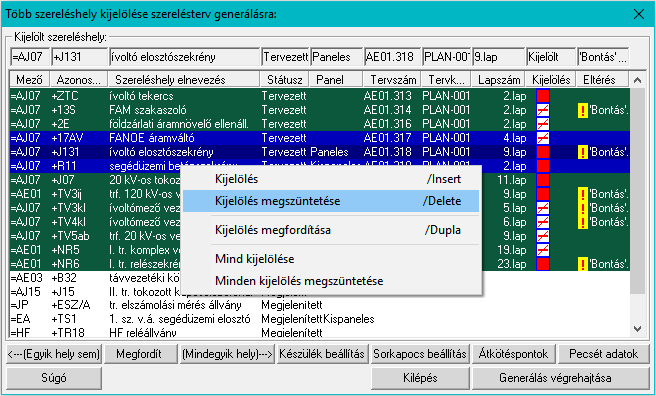Sort by the Kijelölés column header
This screenshot has height=396, width=656.
click(x=551, y=79)
